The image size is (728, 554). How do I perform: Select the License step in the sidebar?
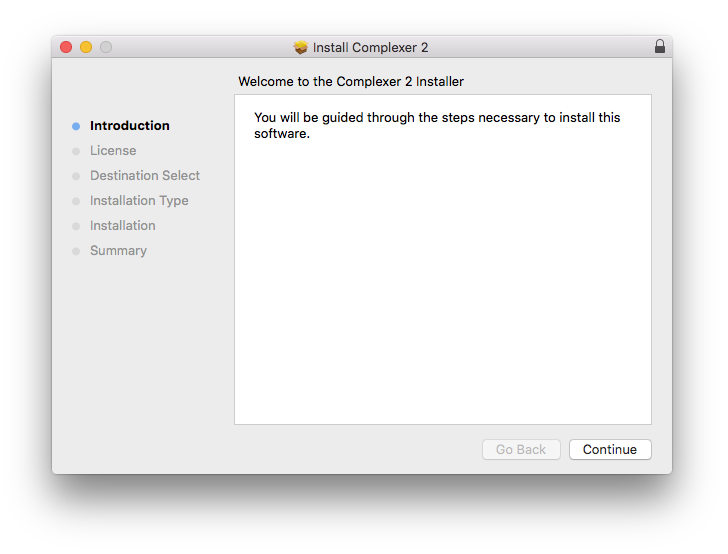113,151
